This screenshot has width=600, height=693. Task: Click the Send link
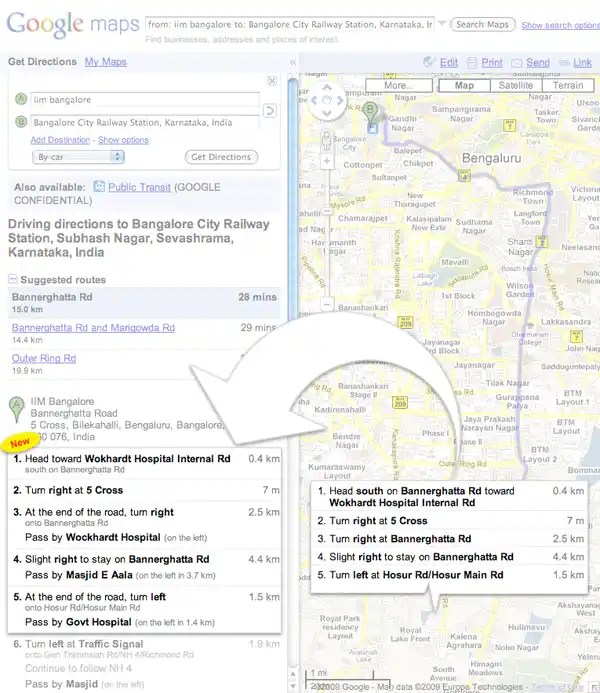538,63
